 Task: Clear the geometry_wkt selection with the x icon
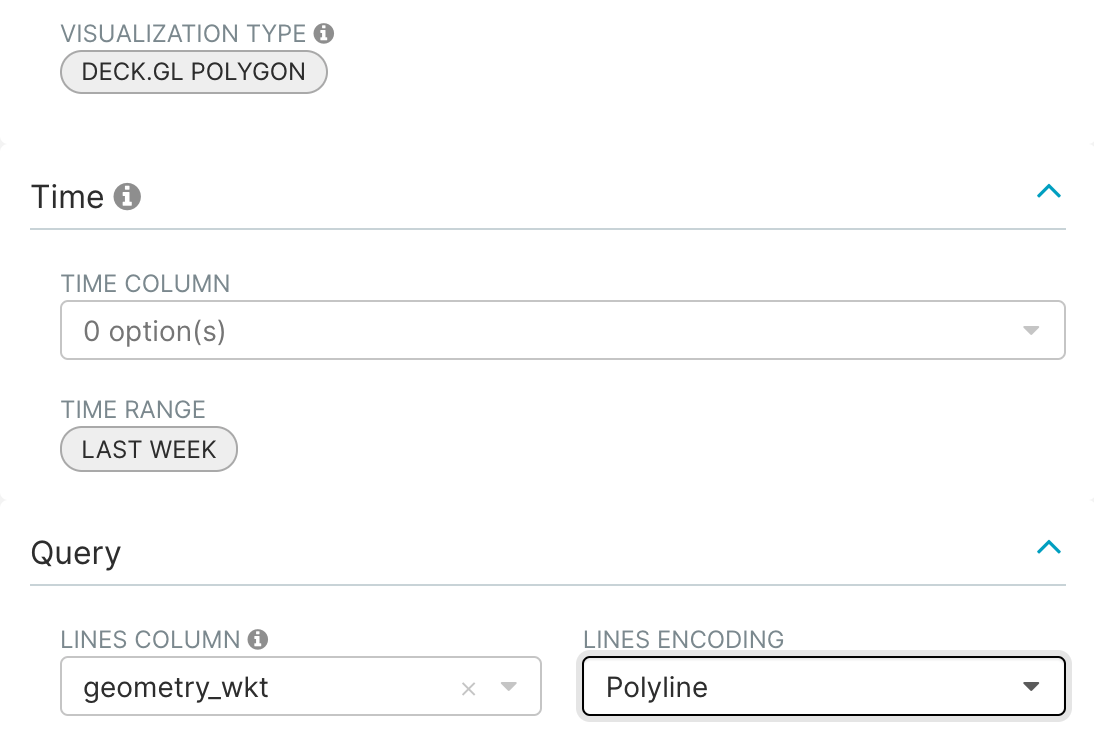pos(469,686)
